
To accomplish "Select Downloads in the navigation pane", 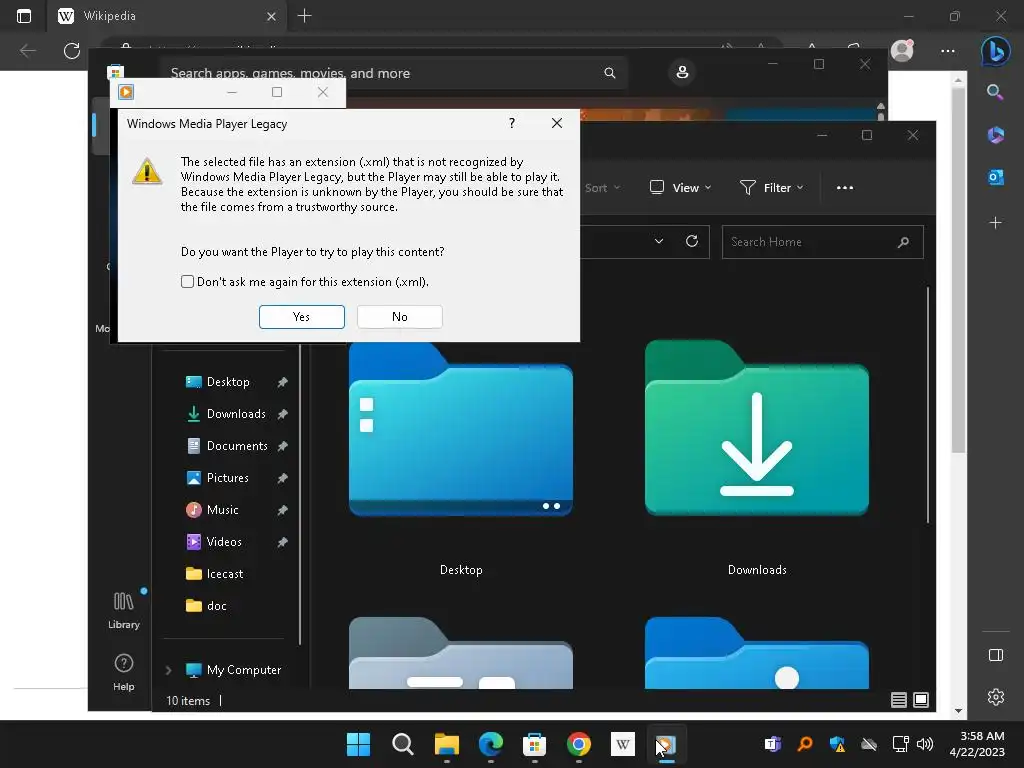I will click(236, 414).
